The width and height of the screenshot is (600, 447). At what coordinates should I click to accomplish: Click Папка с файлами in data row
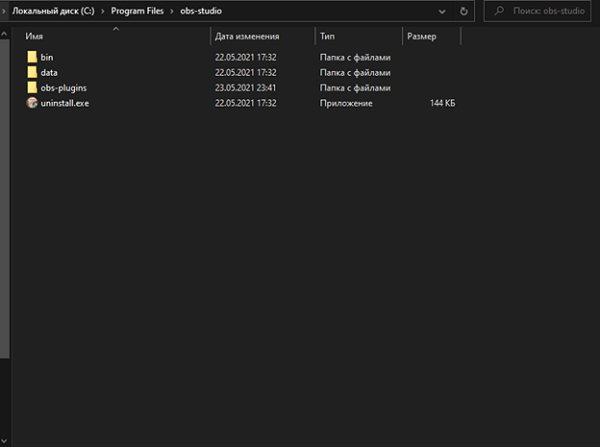tap(355, 73)
